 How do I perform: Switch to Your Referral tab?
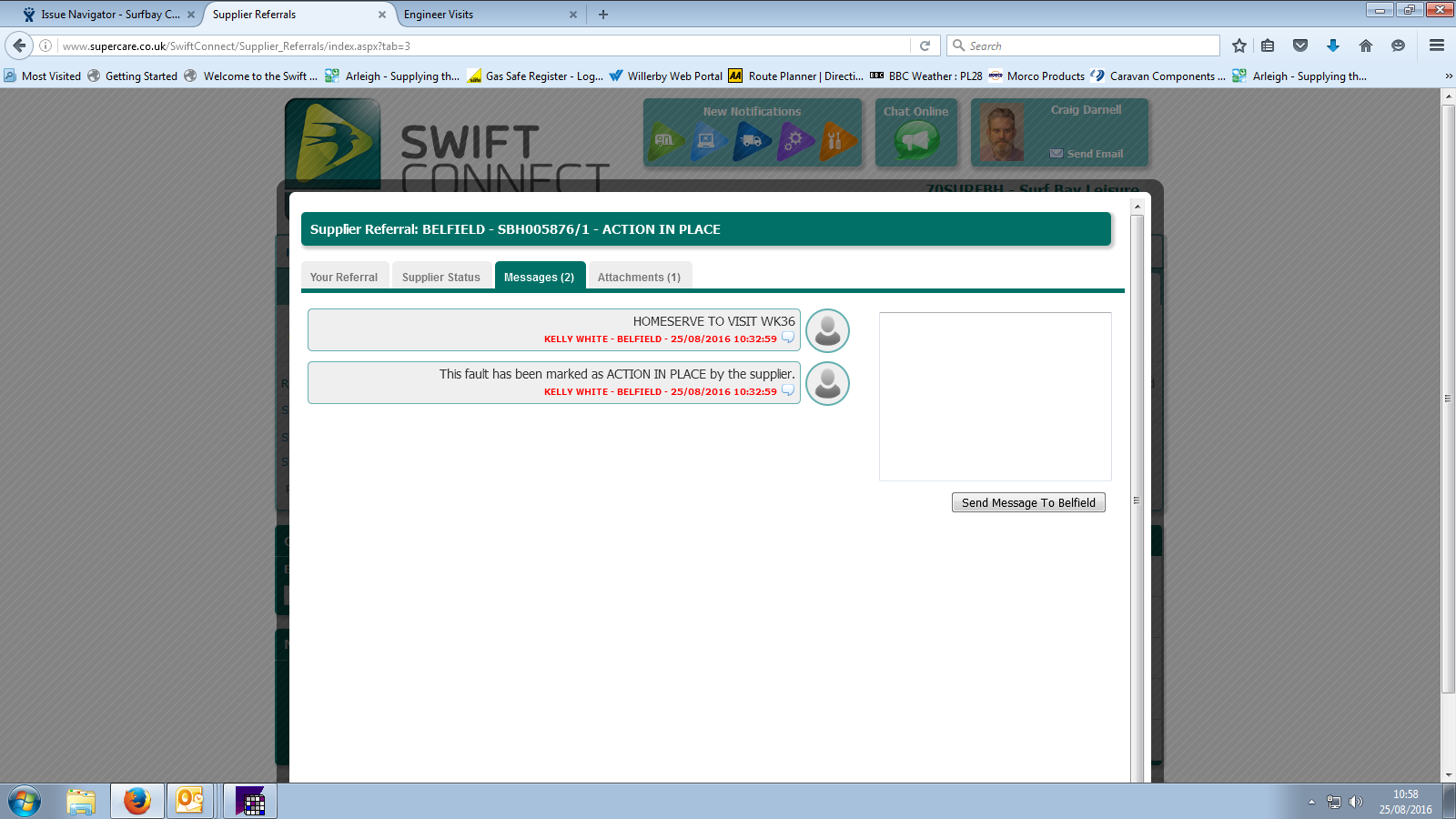[344, 277]
